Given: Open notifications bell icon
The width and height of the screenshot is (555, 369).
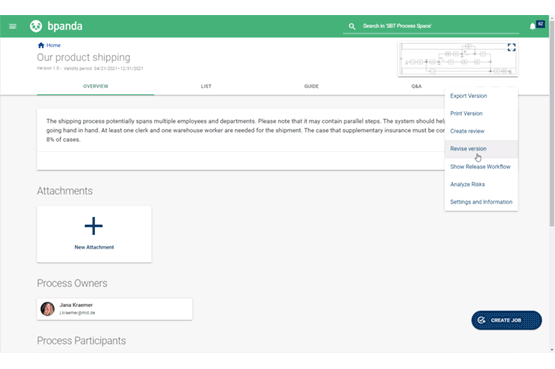Looking at the screenshot, I should [x=532, y=26].
